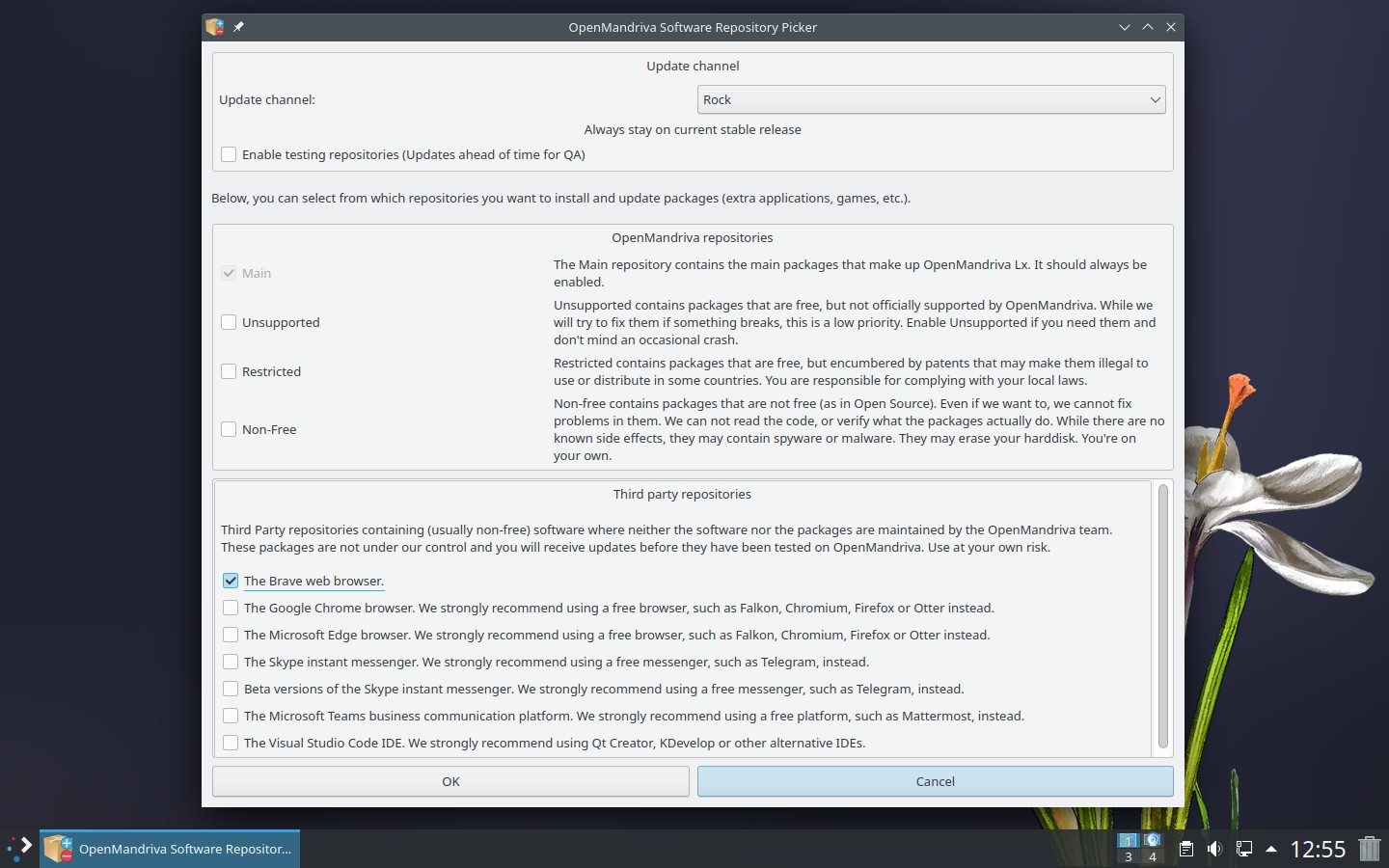Screen dimensions: 1389x868
Task: Open the clipboard tray icon
Action: click(1186, 849)
